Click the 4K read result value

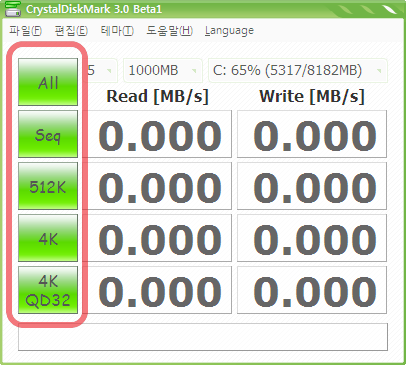pos(160,238)
